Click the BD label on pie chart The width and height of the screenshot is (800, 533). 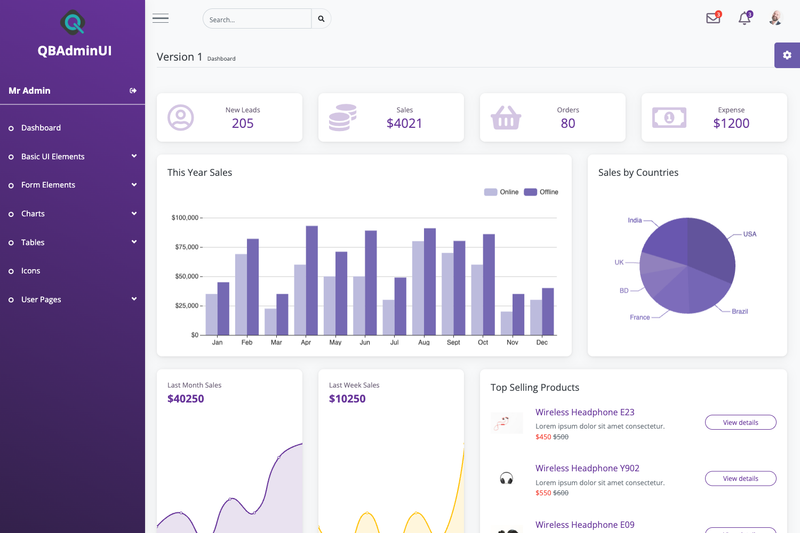pos(624,291)
